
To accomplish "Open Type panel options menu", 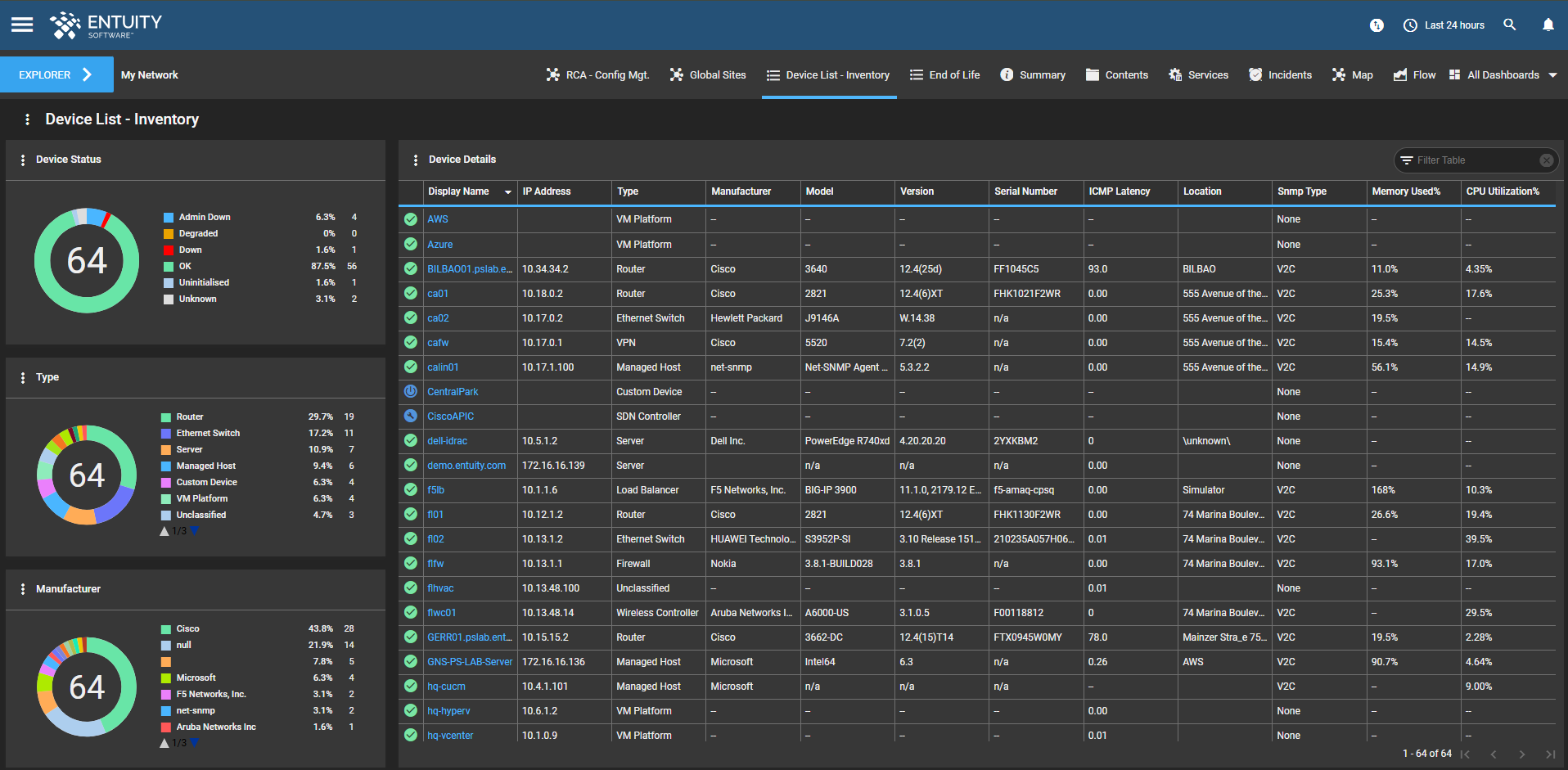I will coord(22,377).
